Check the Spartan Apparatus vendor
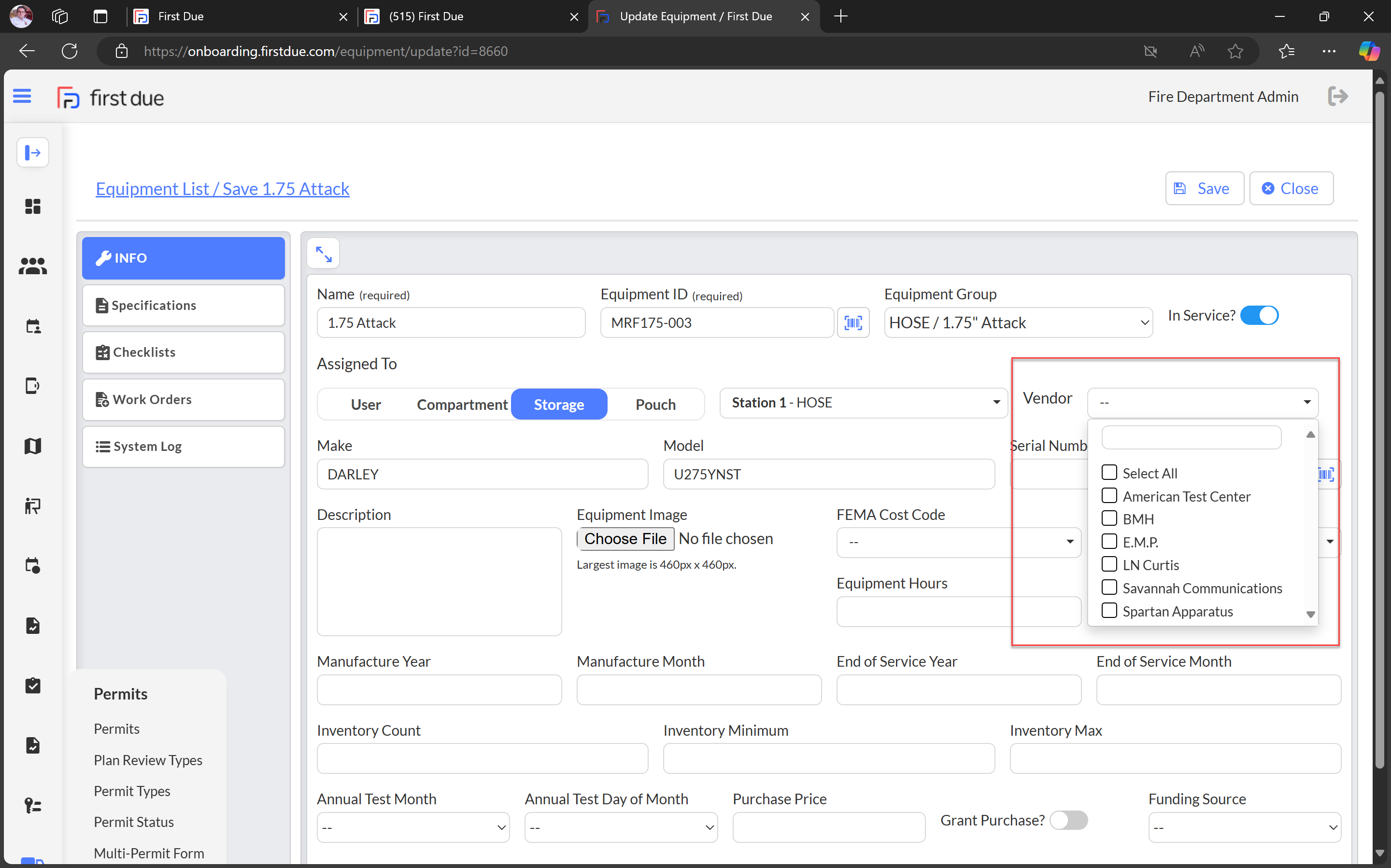This screenshot has width=1391, height=868. click(1109, 610)
